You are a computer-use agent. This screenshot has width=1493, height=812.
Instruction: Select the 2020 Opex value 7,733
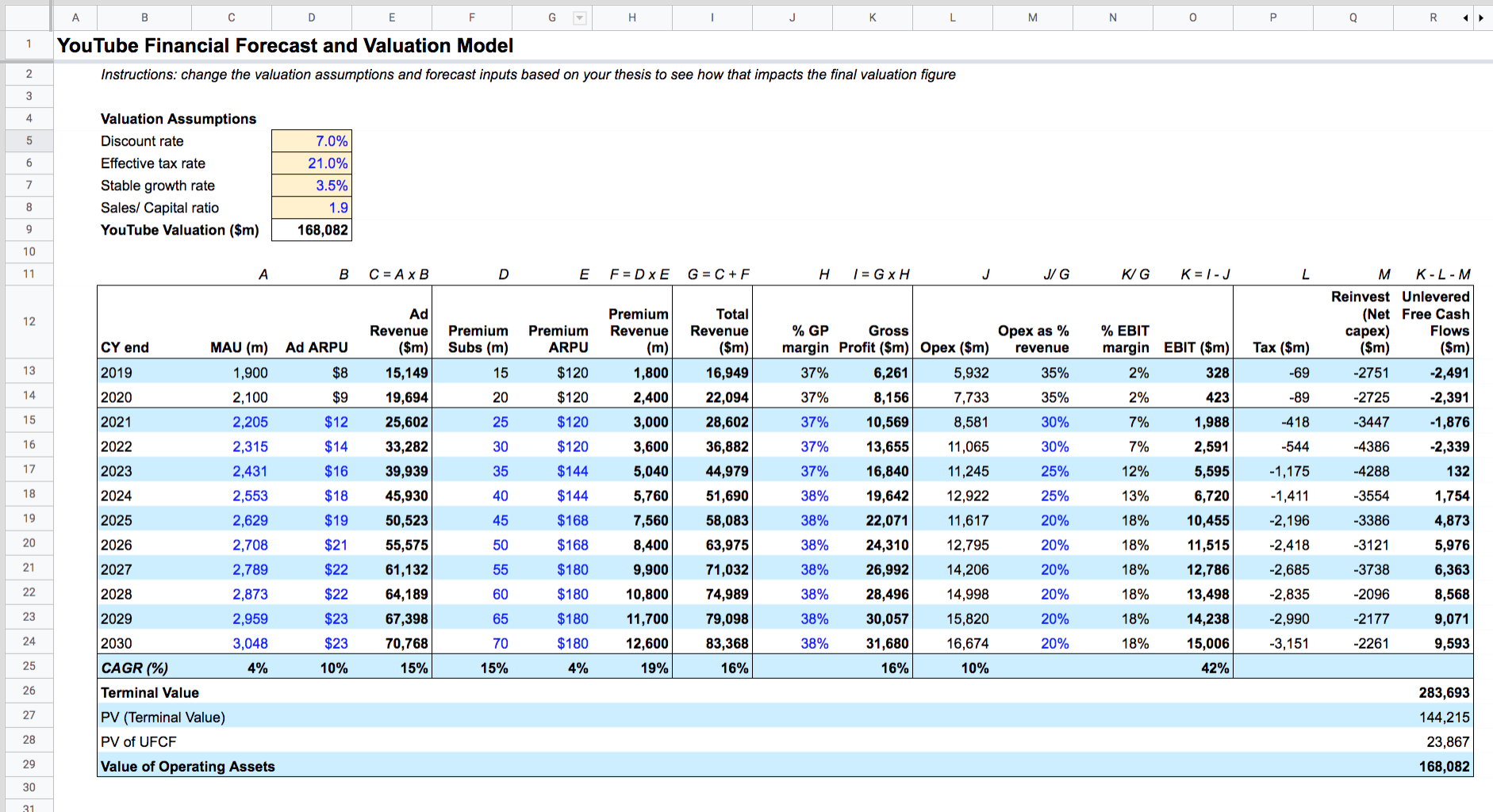(953, 397)
